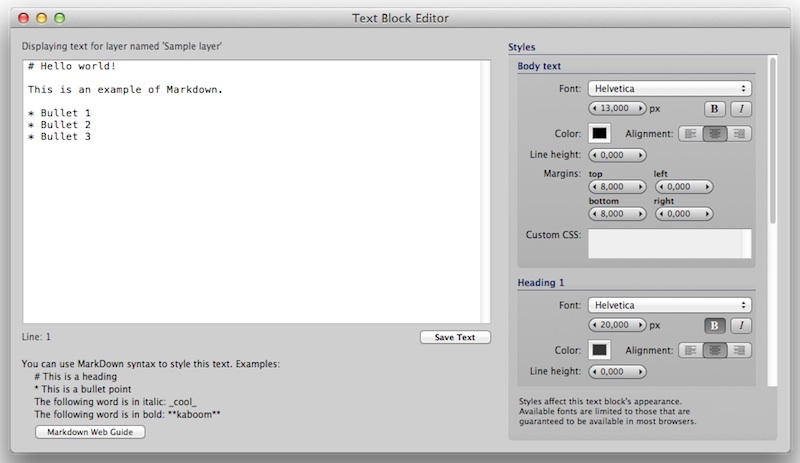
Task: Center-align Heading 1 text
Action: pos(715,350)
